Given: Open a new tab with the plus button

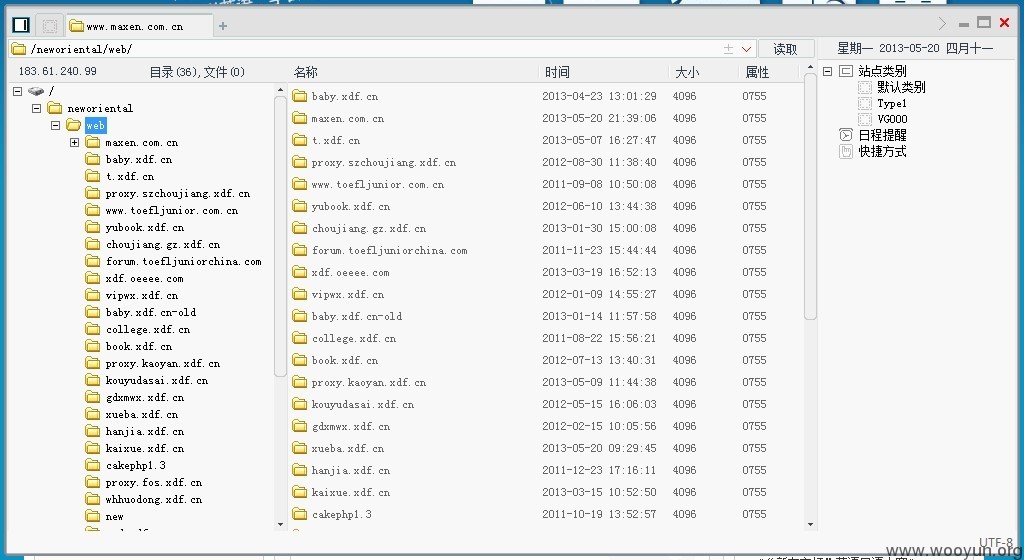Looking at the screenshot, I should (223, 26).
